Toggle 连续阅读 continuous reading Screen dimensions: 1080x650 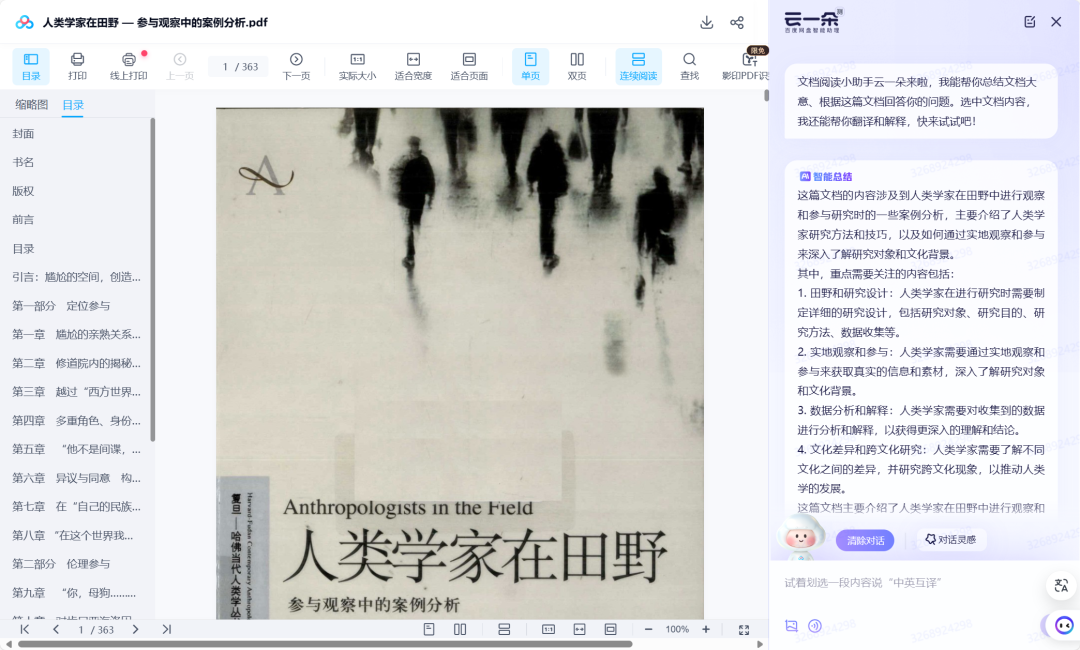(638, 66)
